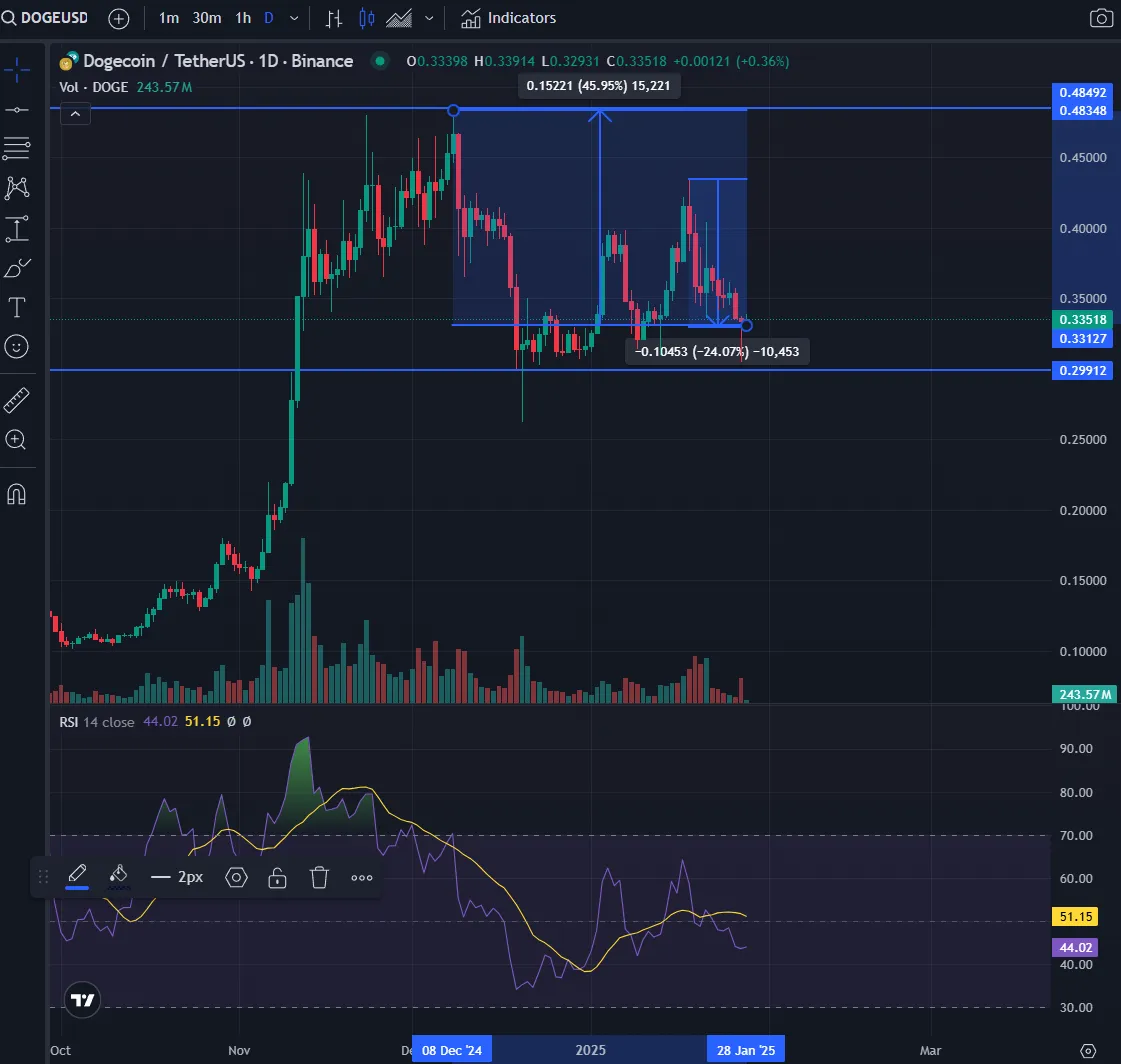Click the Dogecoin symbol logo in legend
1121x1064 pixels.
68,61
